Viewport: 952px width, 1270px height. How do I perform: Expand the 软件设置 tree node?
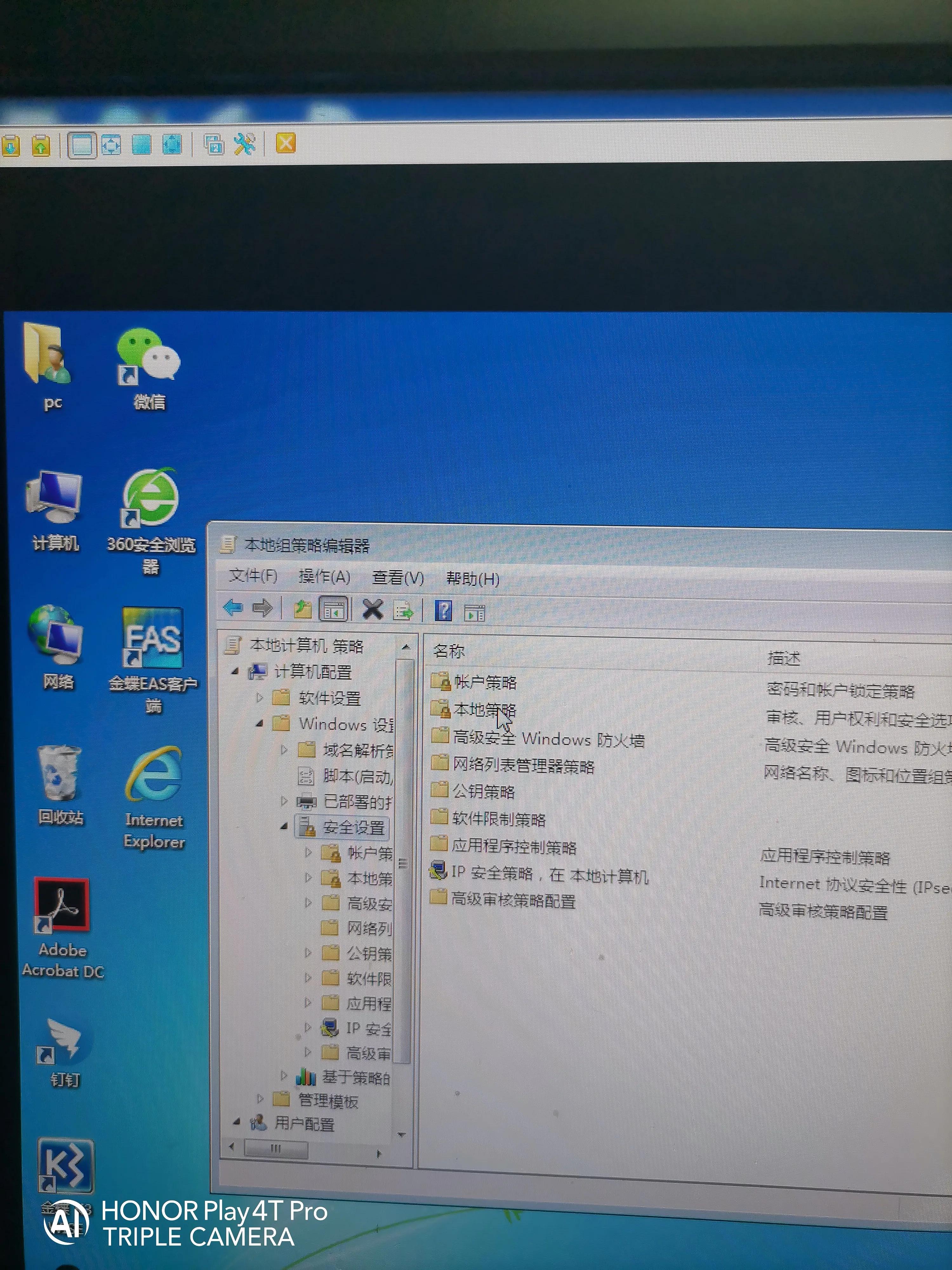tap(260, 698)
